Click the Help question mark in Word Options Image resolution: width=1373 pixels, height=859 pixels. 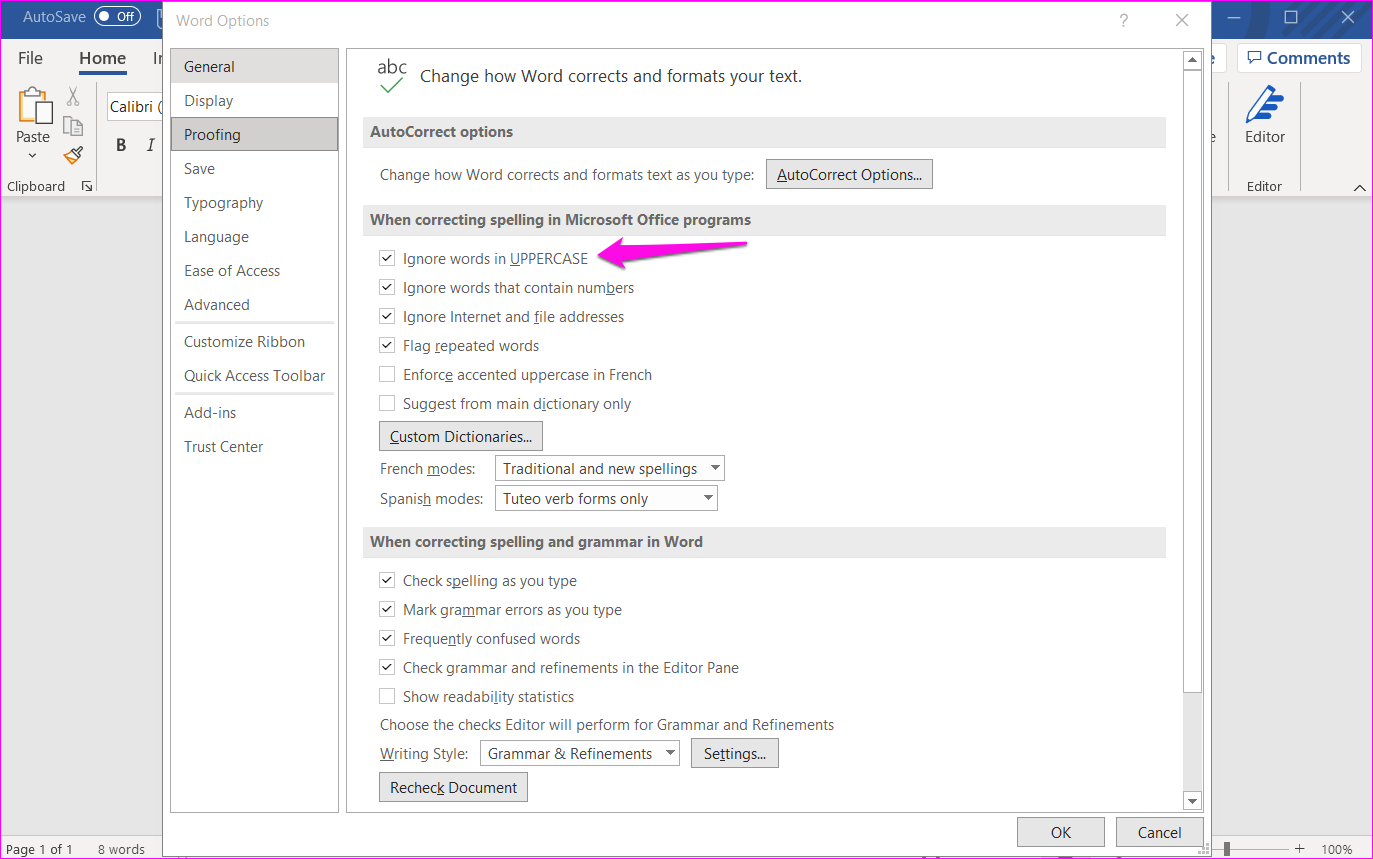tap(1124, 20)
